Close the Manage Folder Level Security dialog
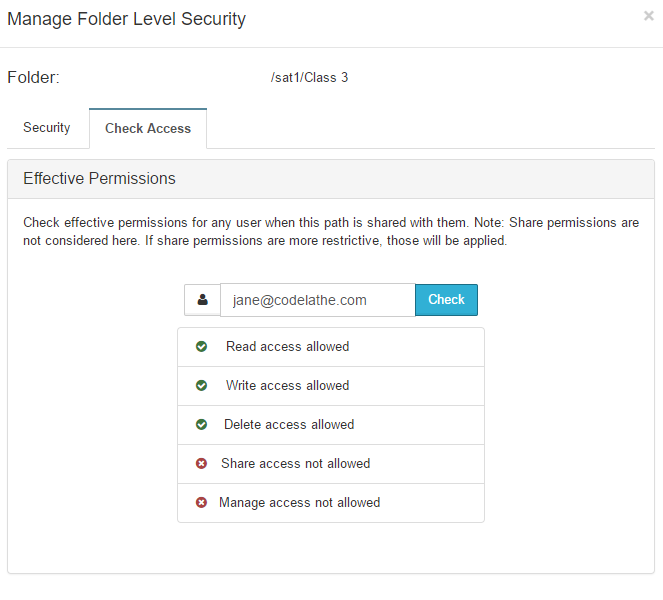This screenshot has width=663, height=600. tap(649, 16)
